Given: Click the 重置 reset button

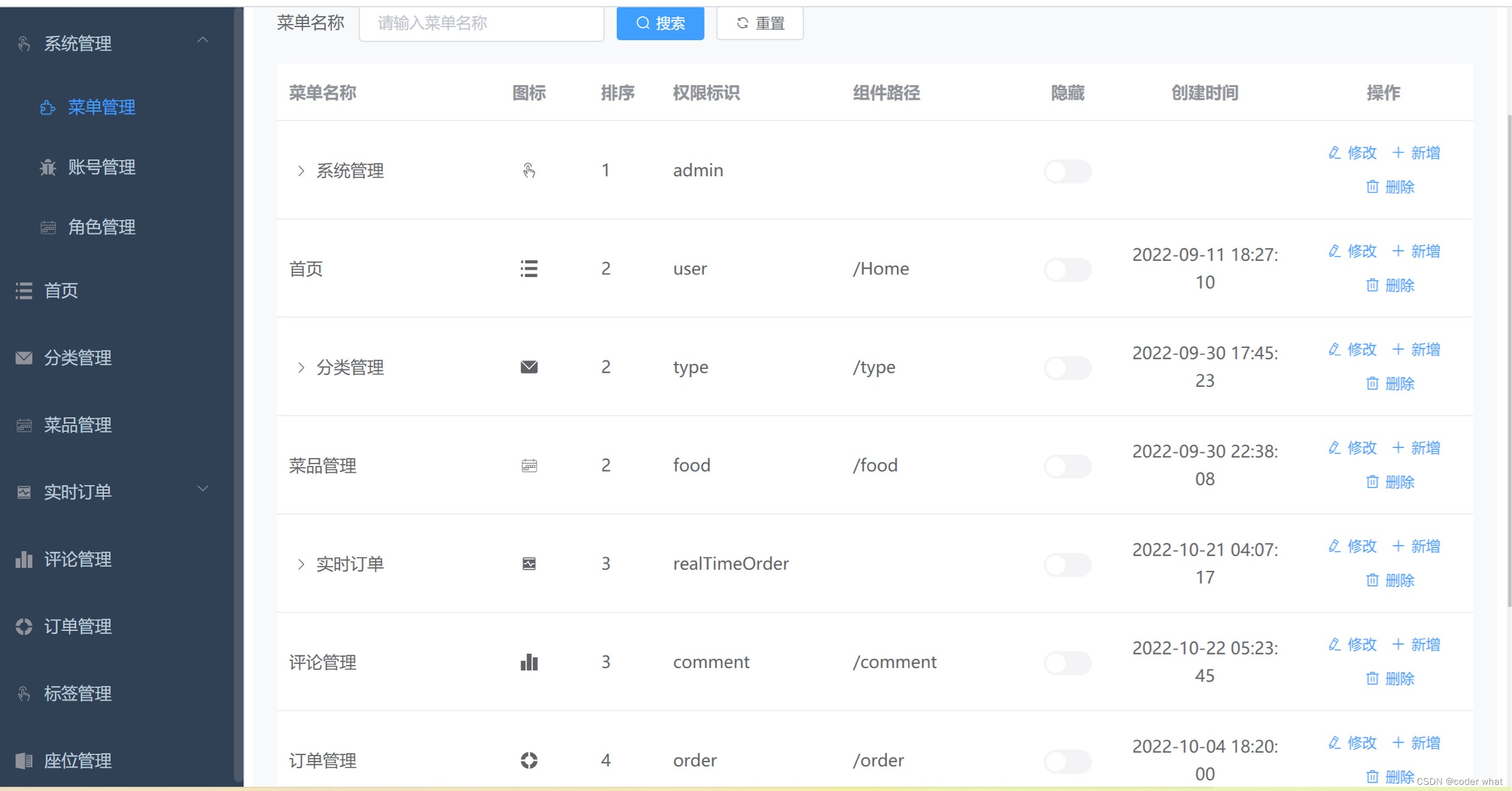Looking at the screenshot, I should [759, 23].
